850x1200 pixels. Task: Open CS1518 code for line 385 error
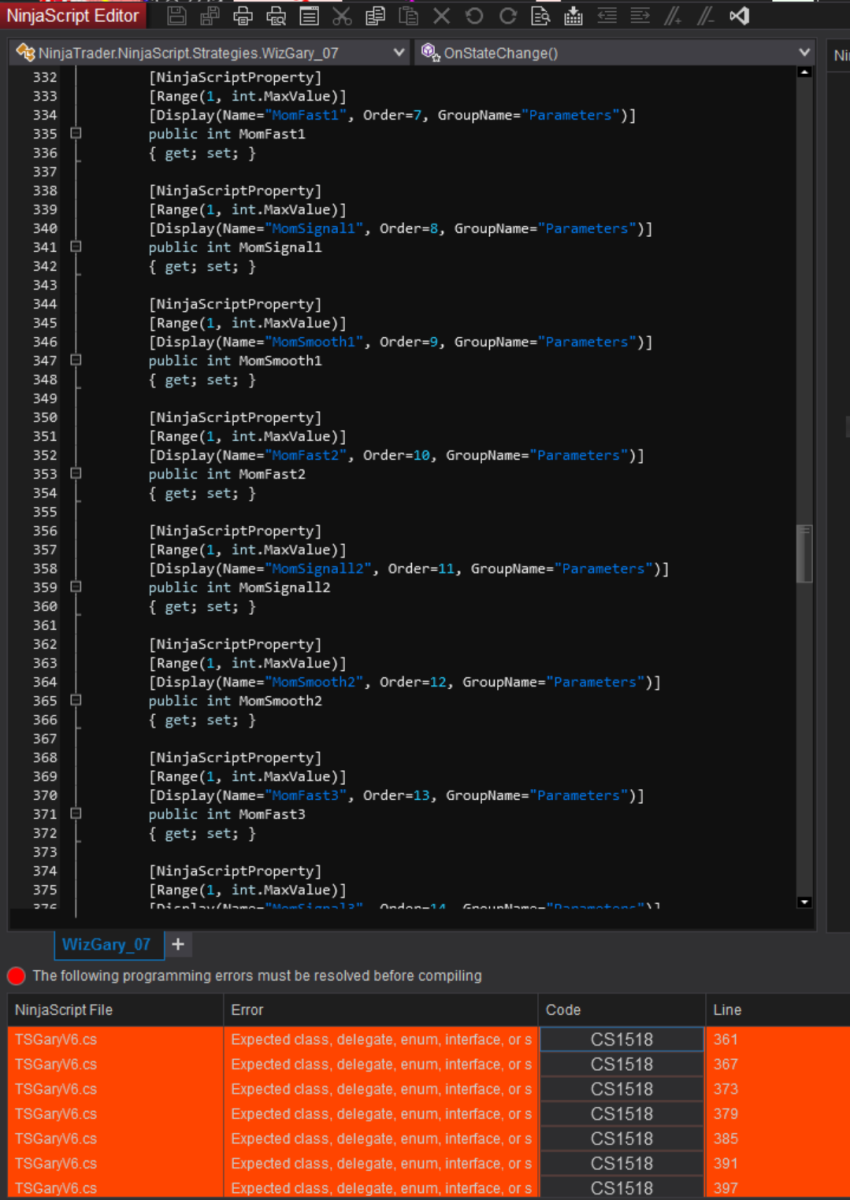pos(622,1139)
